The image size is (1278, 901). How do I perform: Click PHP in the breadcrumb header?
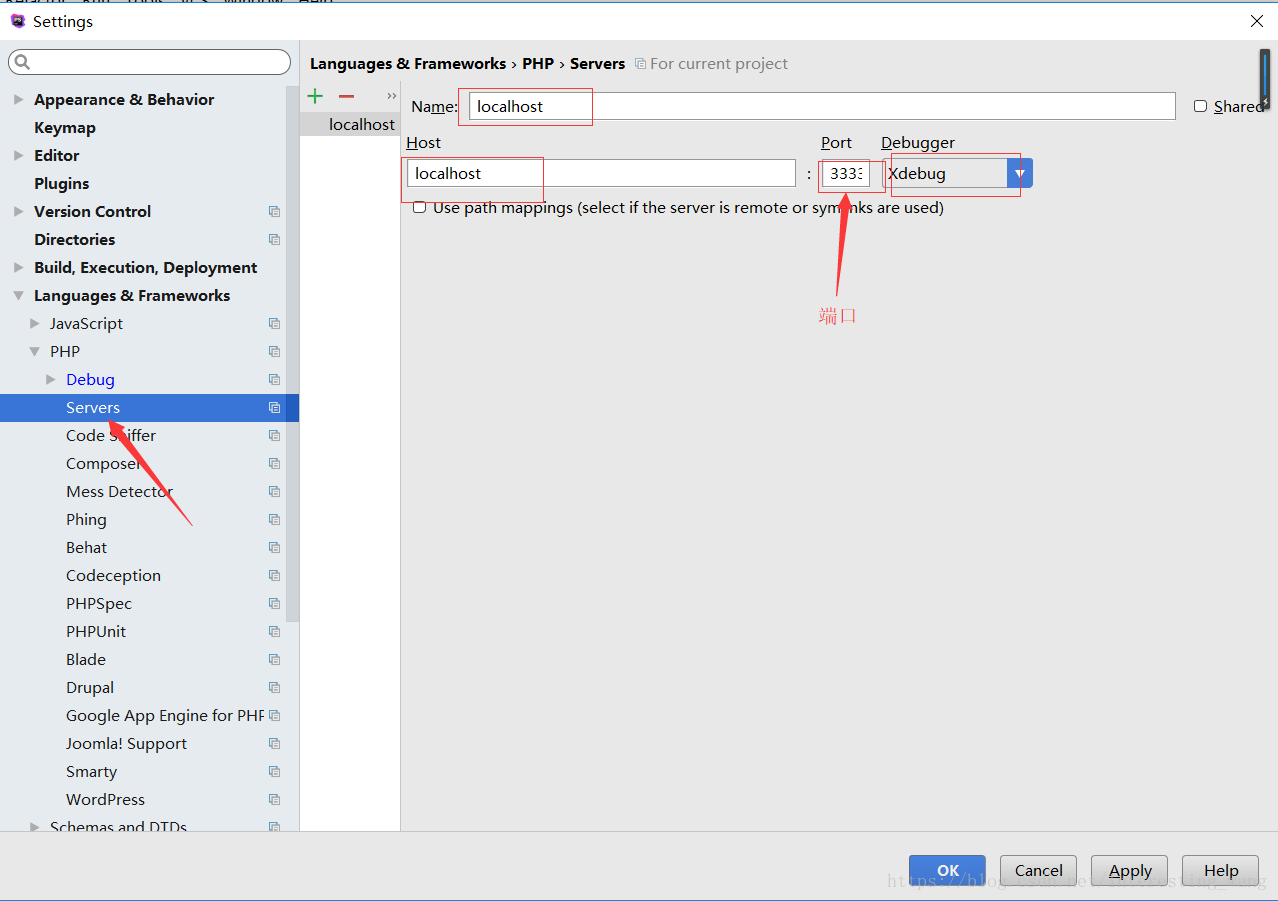(538, 64)
